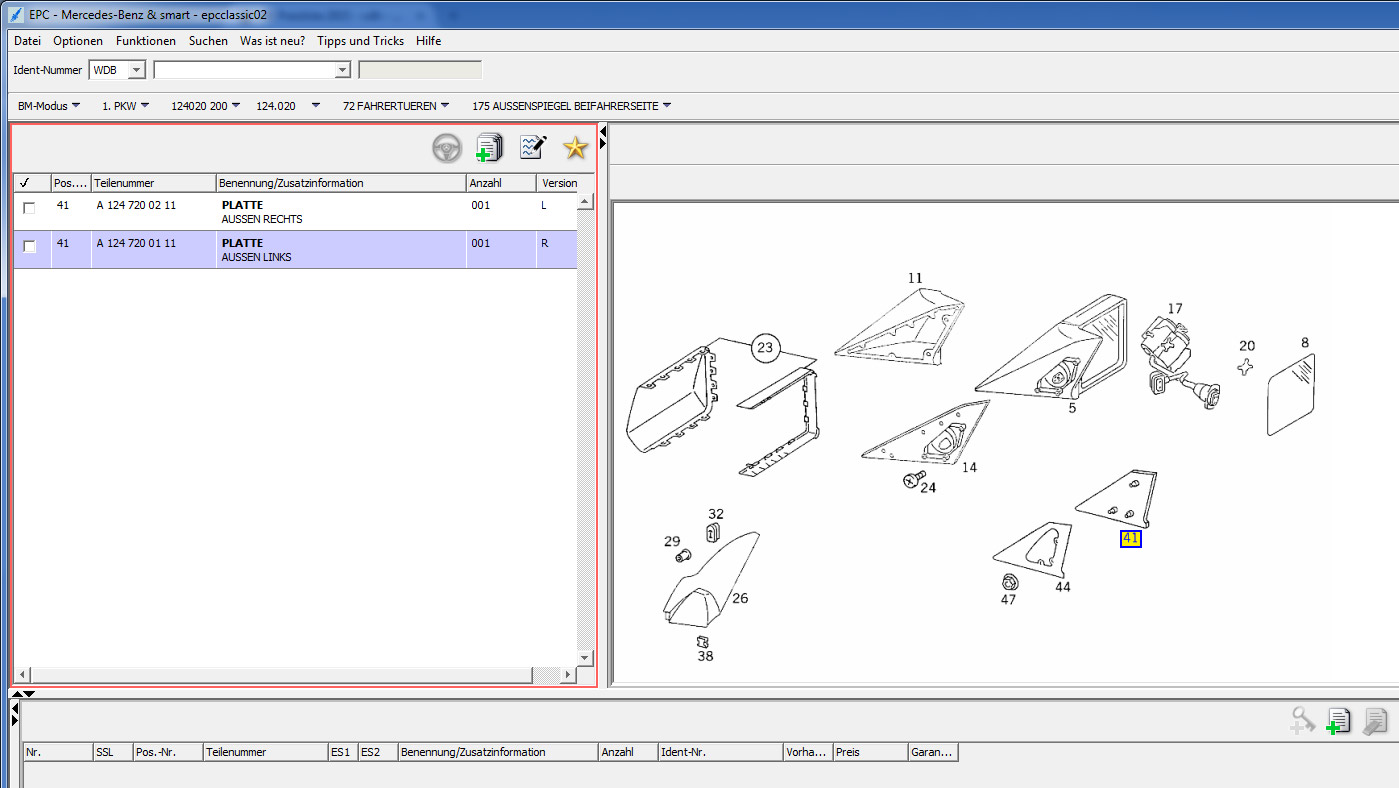Open the Was ist neu? menu

(x=273, y=41)
